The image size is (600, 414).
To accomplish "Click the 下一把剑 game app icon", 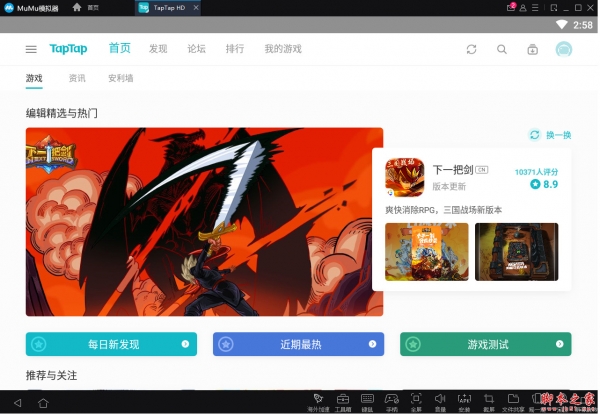I will coord(404,177).
